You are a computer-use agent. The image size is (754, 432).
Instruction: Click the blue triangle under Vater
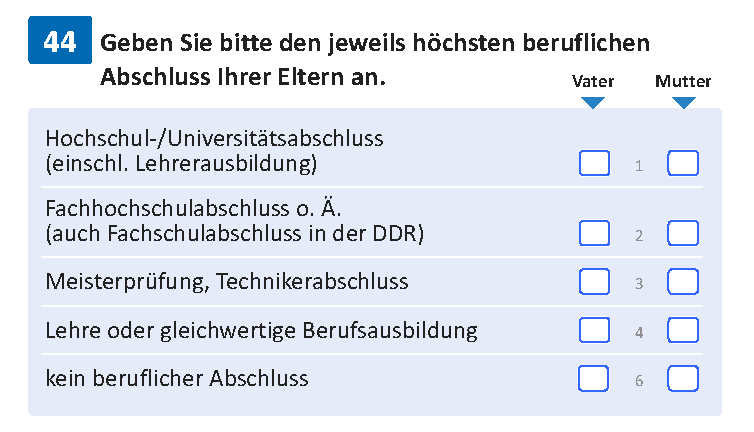coord(592,102)
